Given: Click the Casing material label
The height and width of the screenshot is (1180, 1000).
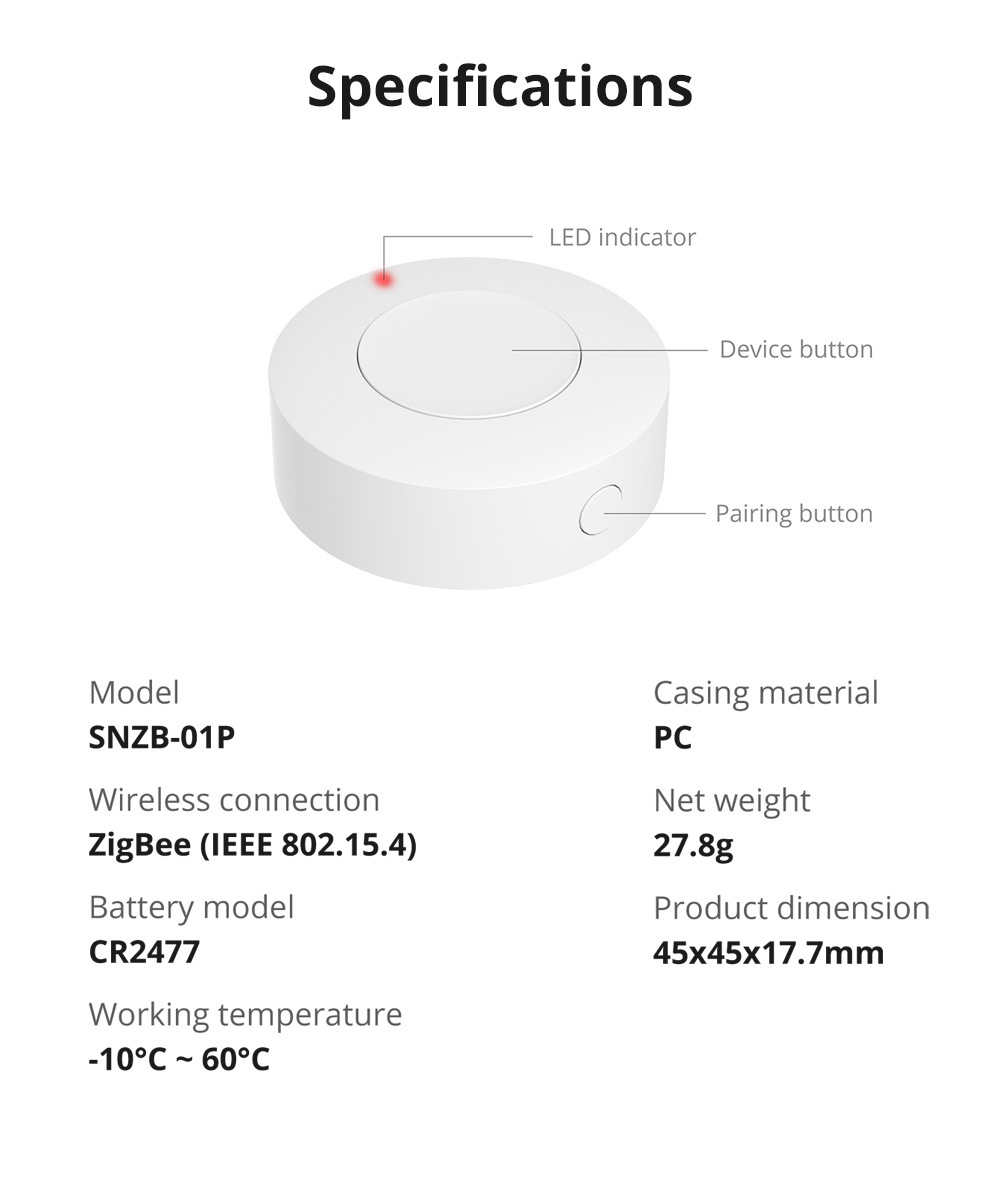Looking at the screenshot, I should click(x=765, y=693).
